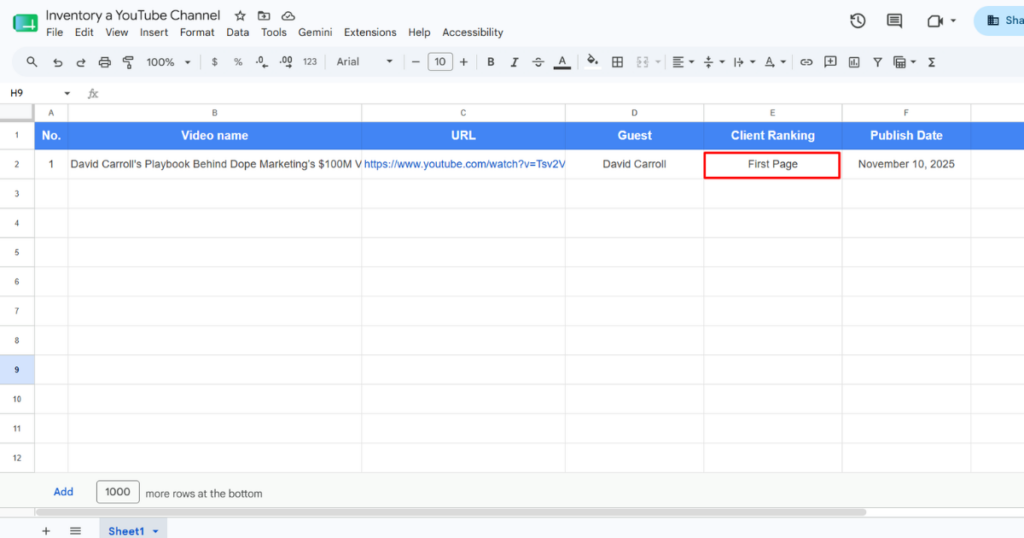Select the November 10, 2025 cell
The width and height of the screenshot is (1024, 538).
tap(906, 164)
